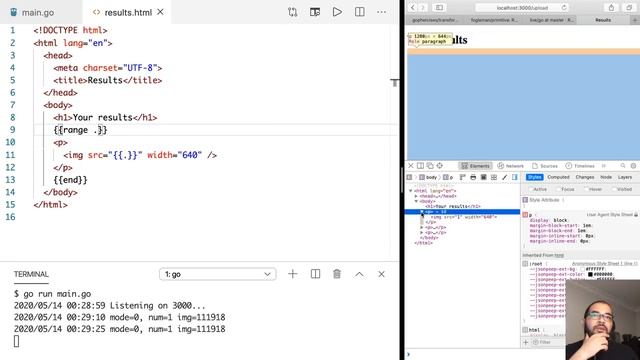The height and width of the screenshot is (360, 640).
Task: Close the results.html editor tab
Action: 160,12
